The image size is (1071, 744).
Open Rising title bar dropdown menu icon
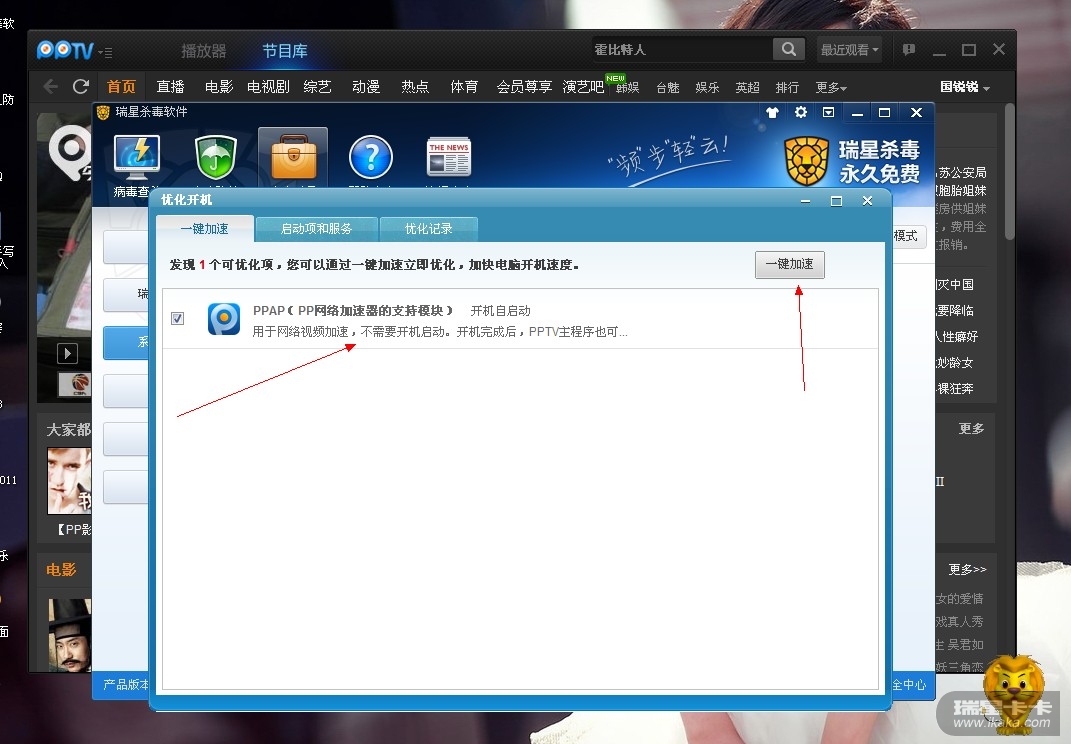click(x=829, y=112)
